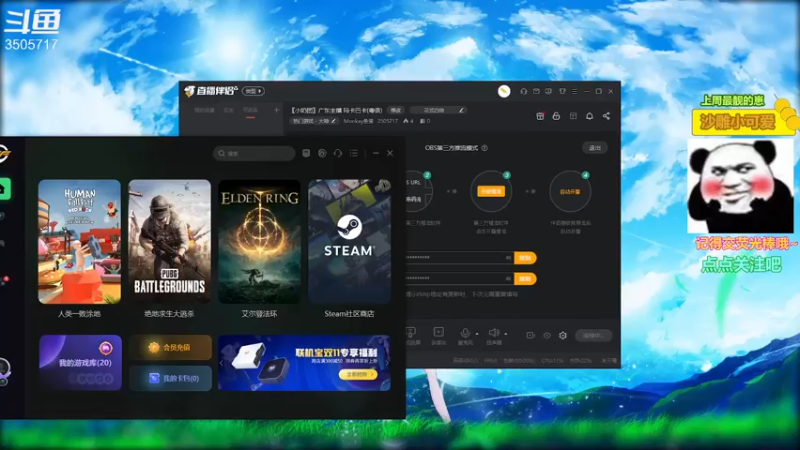Open 我的卡包(0) card wallet button

pyautogui.click(x=170, y=378)
